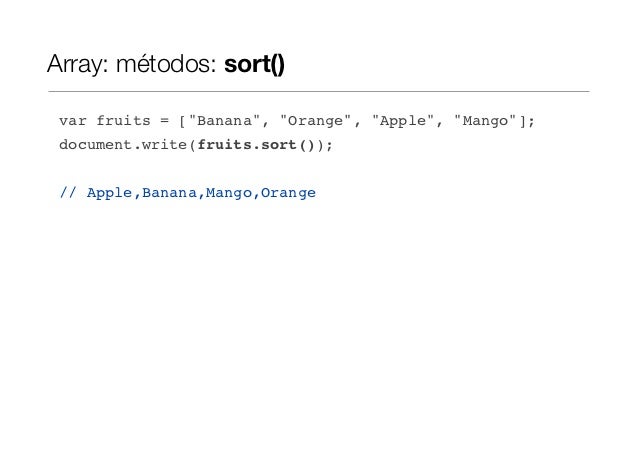Viewport: 638px width, 451px height.
Task: Click the "Mango" string in the array
Action: click(485, 122)
